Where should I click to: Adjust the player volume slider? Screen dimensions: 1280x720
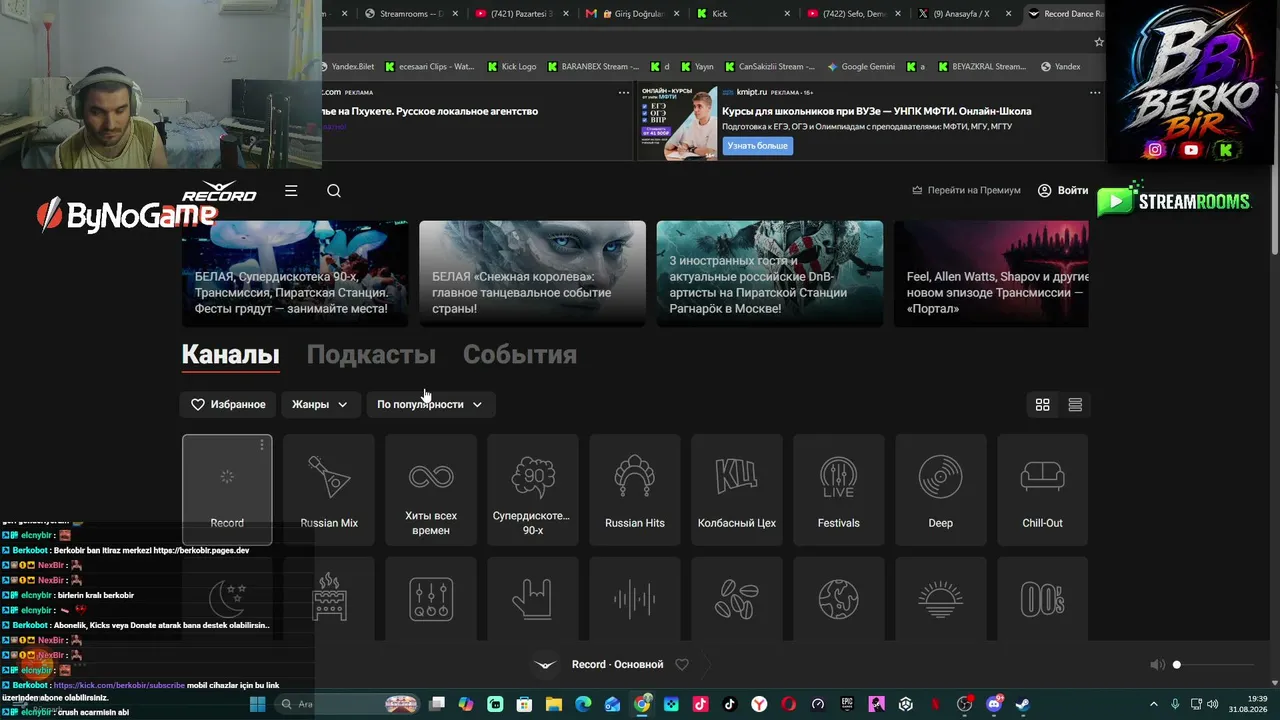point(1214,665)
